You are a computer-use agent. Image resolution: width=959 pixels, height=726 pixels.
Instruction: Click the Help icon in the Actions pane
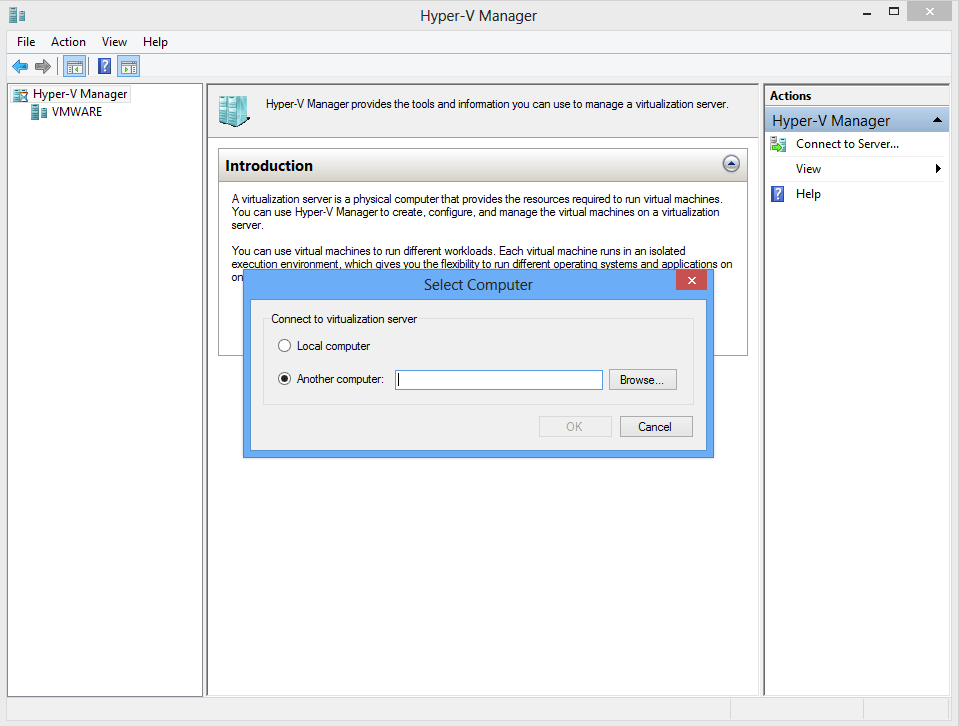coord(777,194)
